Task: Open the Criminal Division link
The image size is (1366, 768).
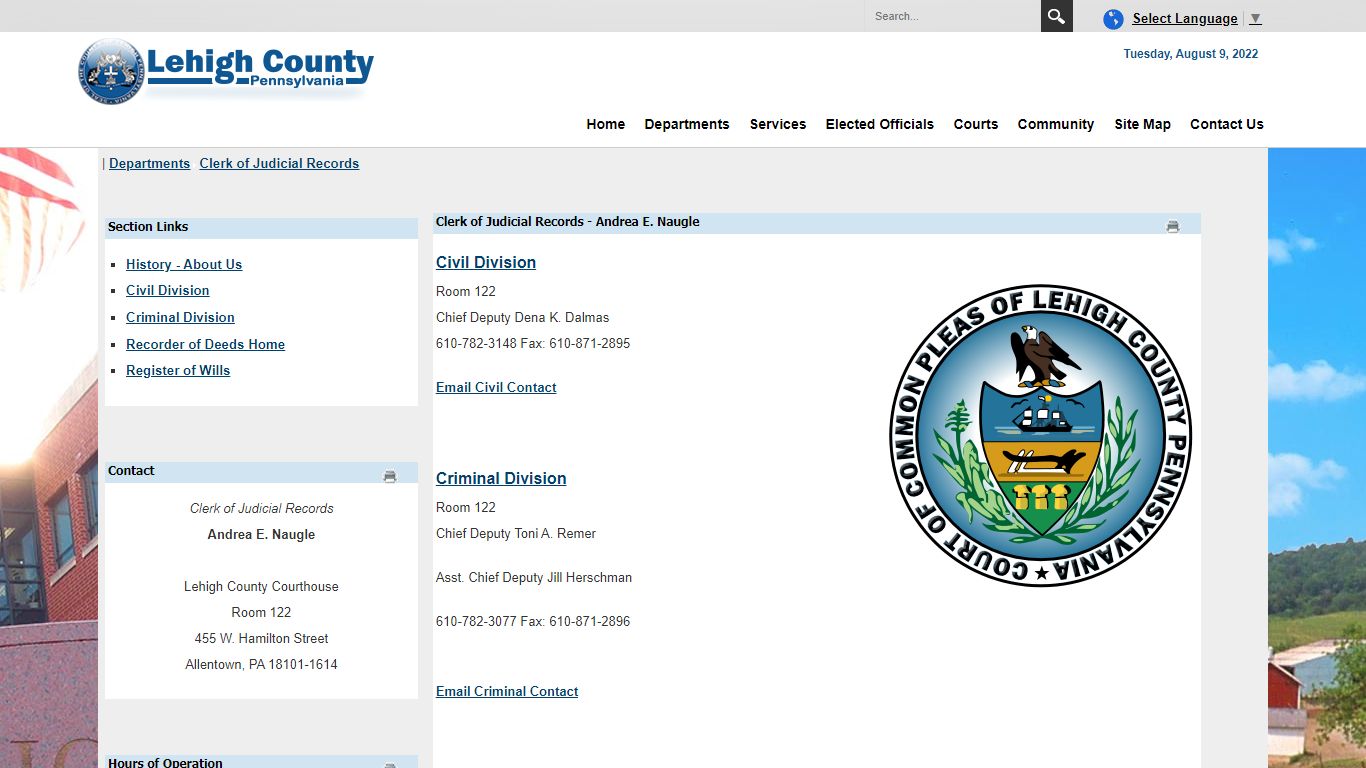Action: coord(501,478)
